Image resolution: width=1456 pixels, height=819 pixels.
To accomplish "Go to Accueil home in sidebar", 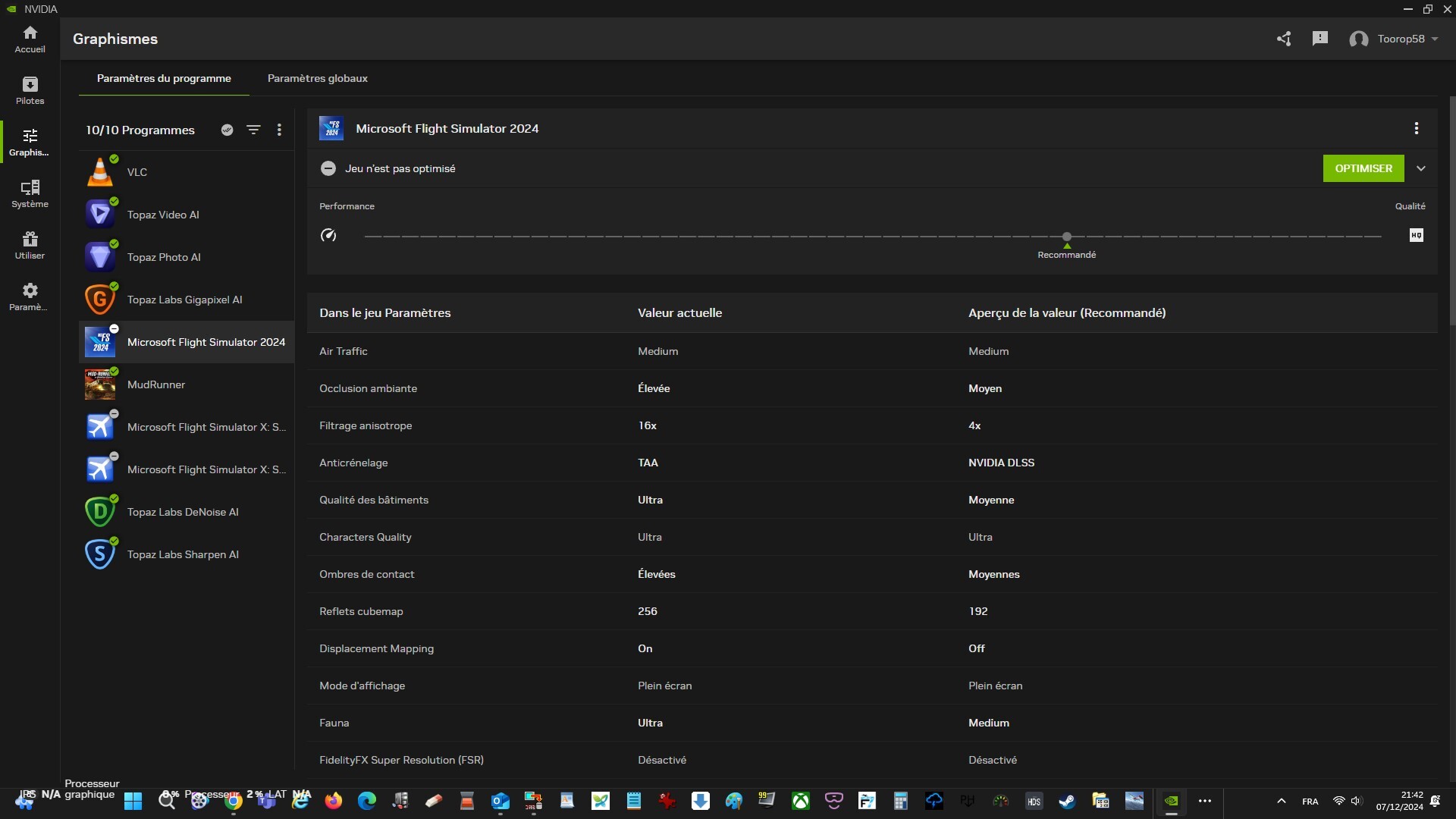I will pos(30,39).
